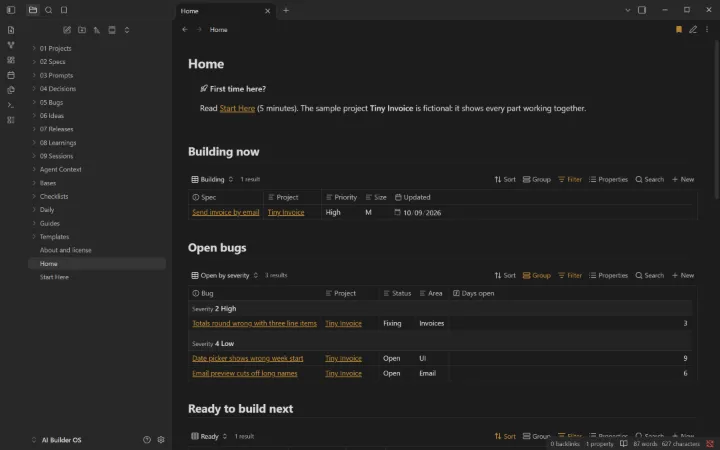Click Group in Building now toolbar
Viewport: 720px width, 450px height.
pos(536,179)
